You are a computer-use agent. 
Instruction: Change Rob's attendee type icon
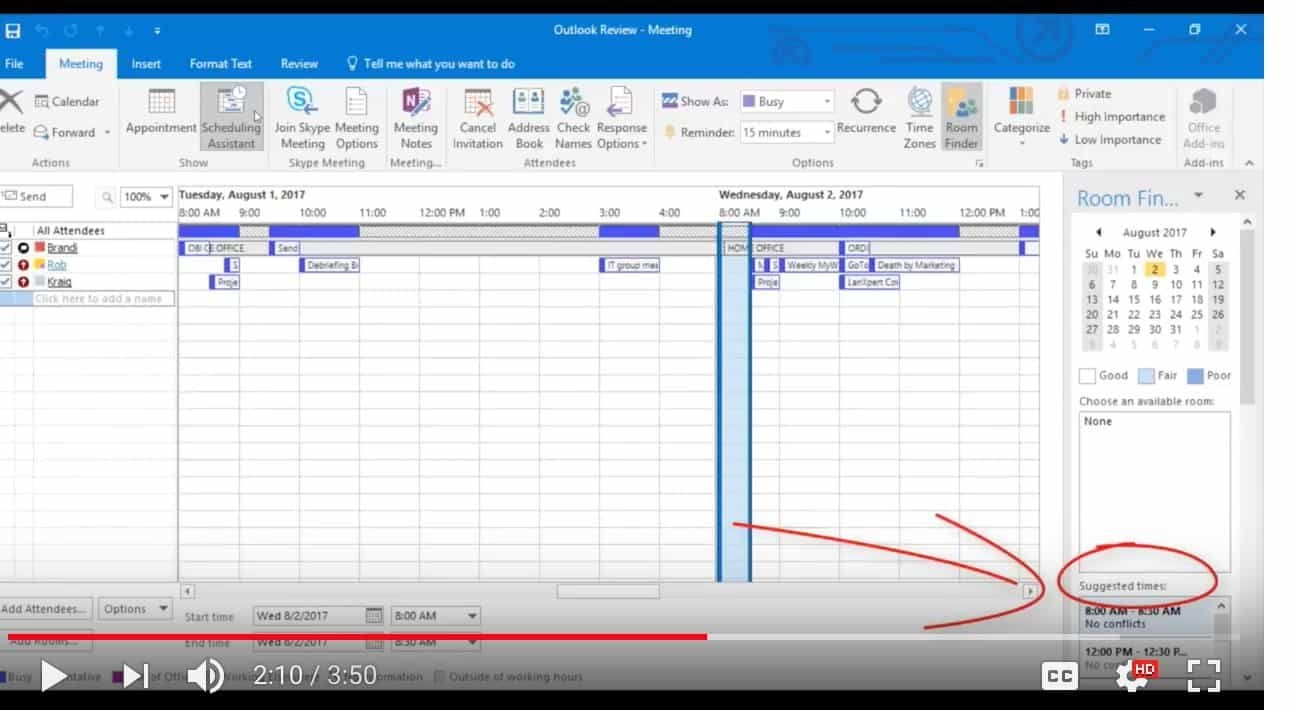click(24, 265)
